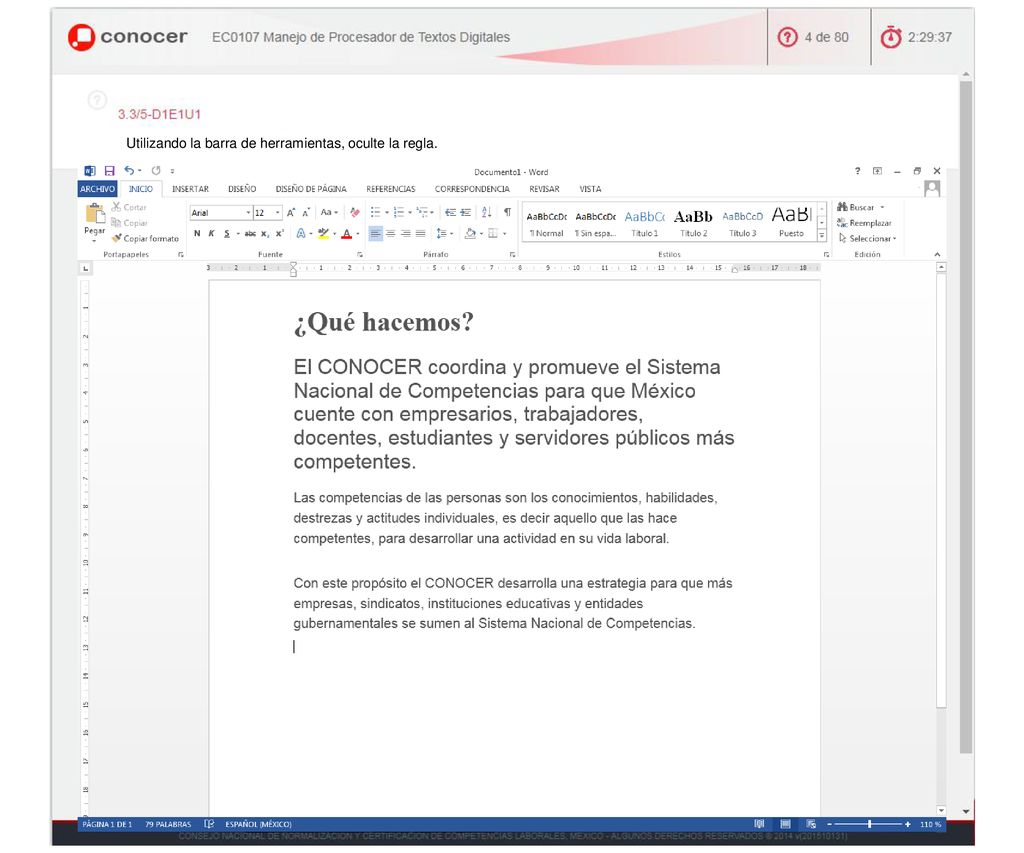This screenshot has width=1024, height=853.
Task: Click Copiar formato painter
Action: 145,238
